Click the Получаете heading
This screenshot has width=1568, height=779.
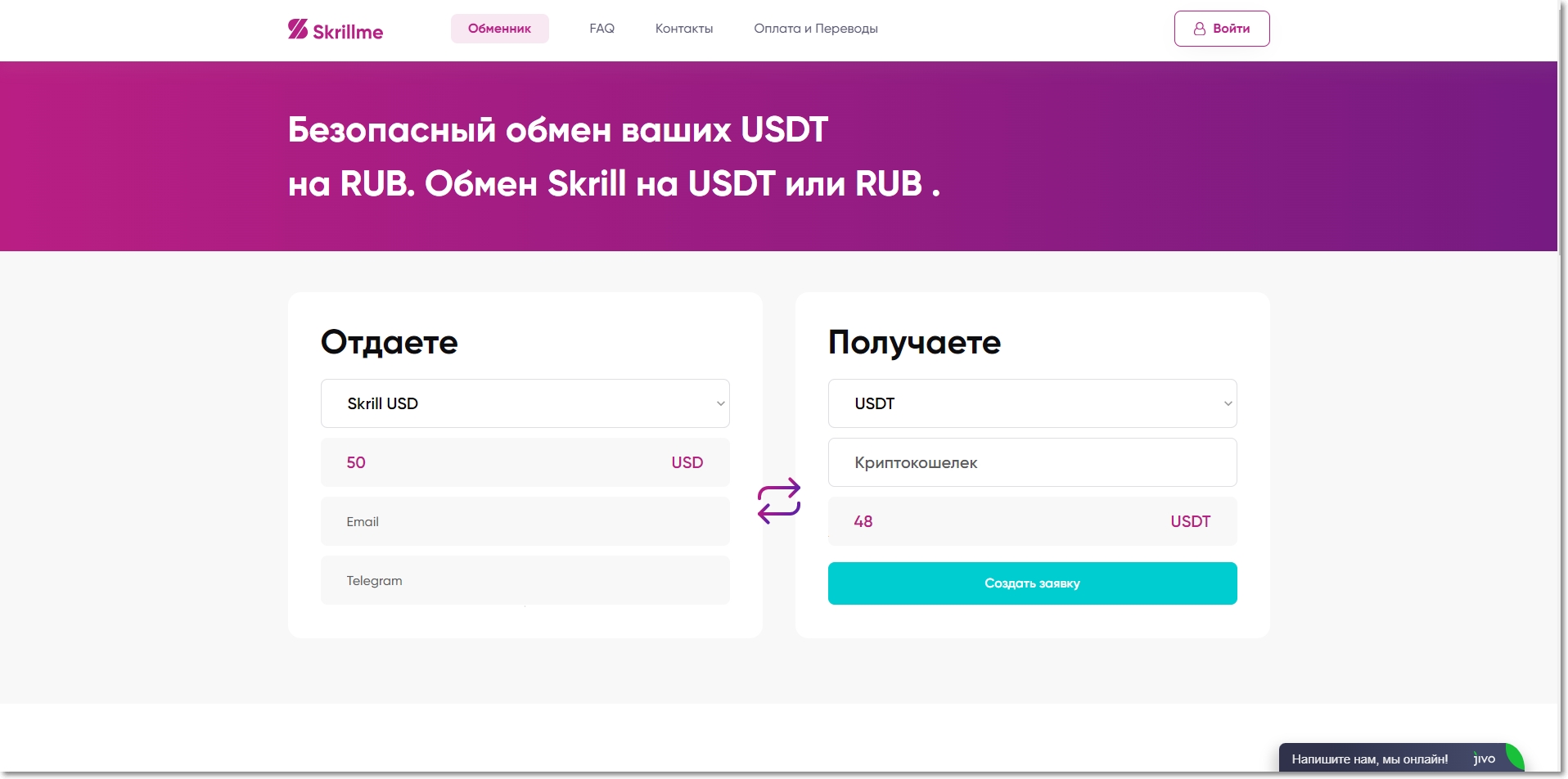(x=914, y=342)
